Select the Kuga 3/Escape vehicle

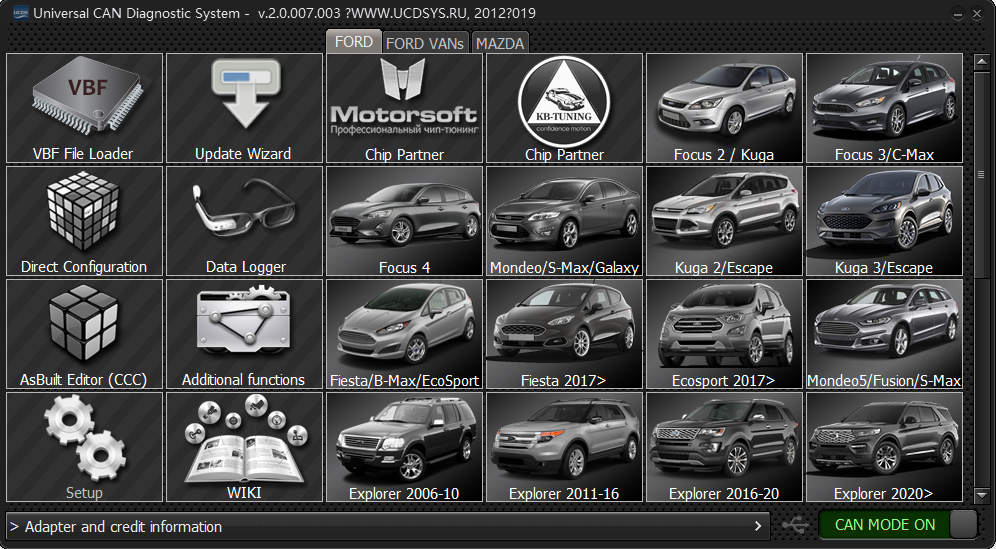884,221
